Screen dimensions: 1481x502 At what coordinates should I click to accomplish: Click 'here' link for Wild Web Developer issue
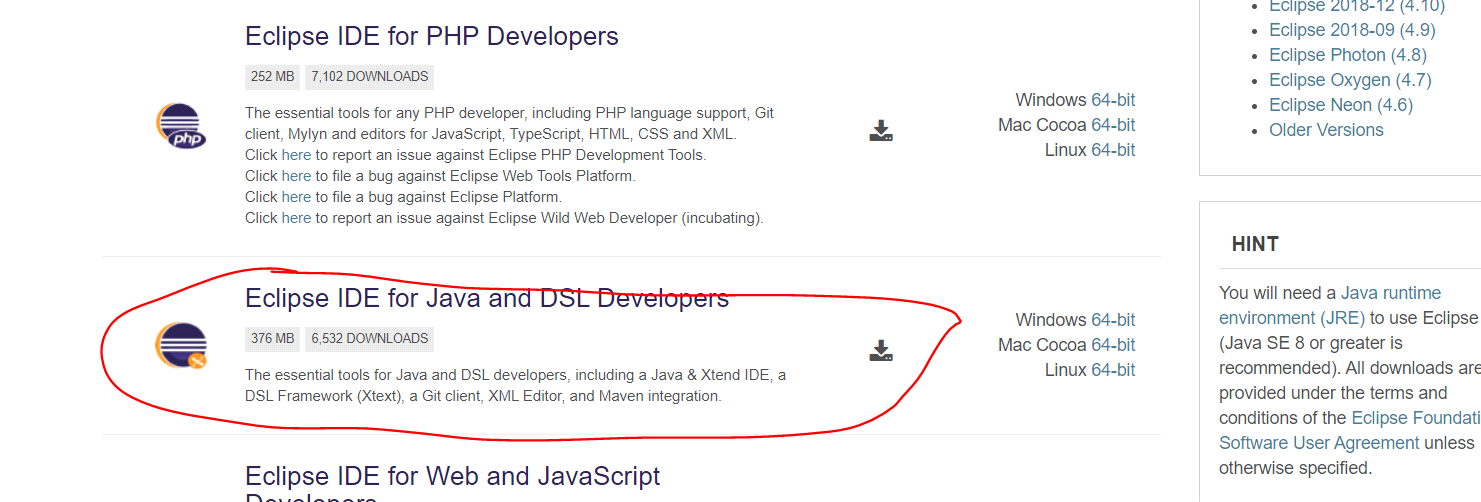tap(296, 218)
